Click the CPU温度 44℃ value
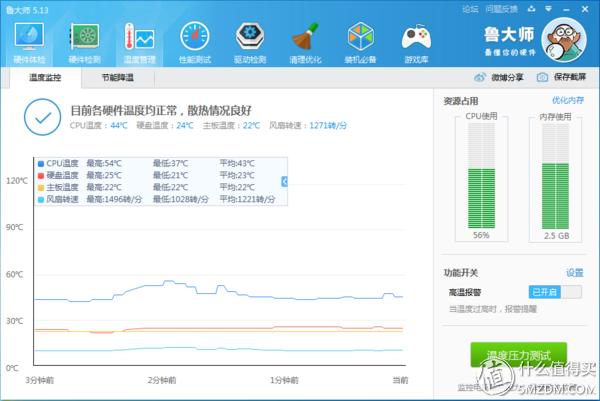Viewport: 600px width, 401px height. pyautogui.click(x=119, y=126)
